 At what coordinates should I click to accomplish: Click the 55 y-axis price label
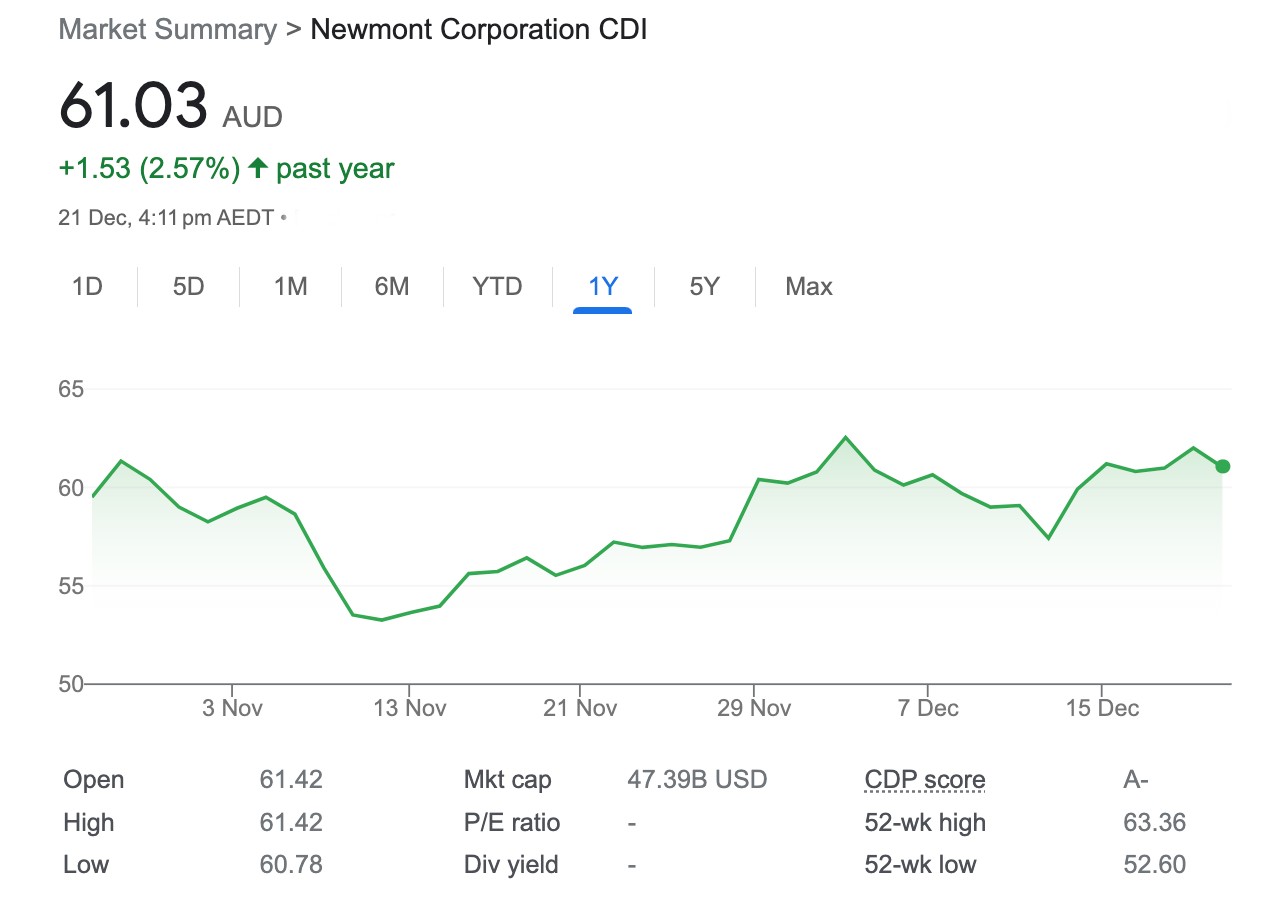click(x=71, y=585)
